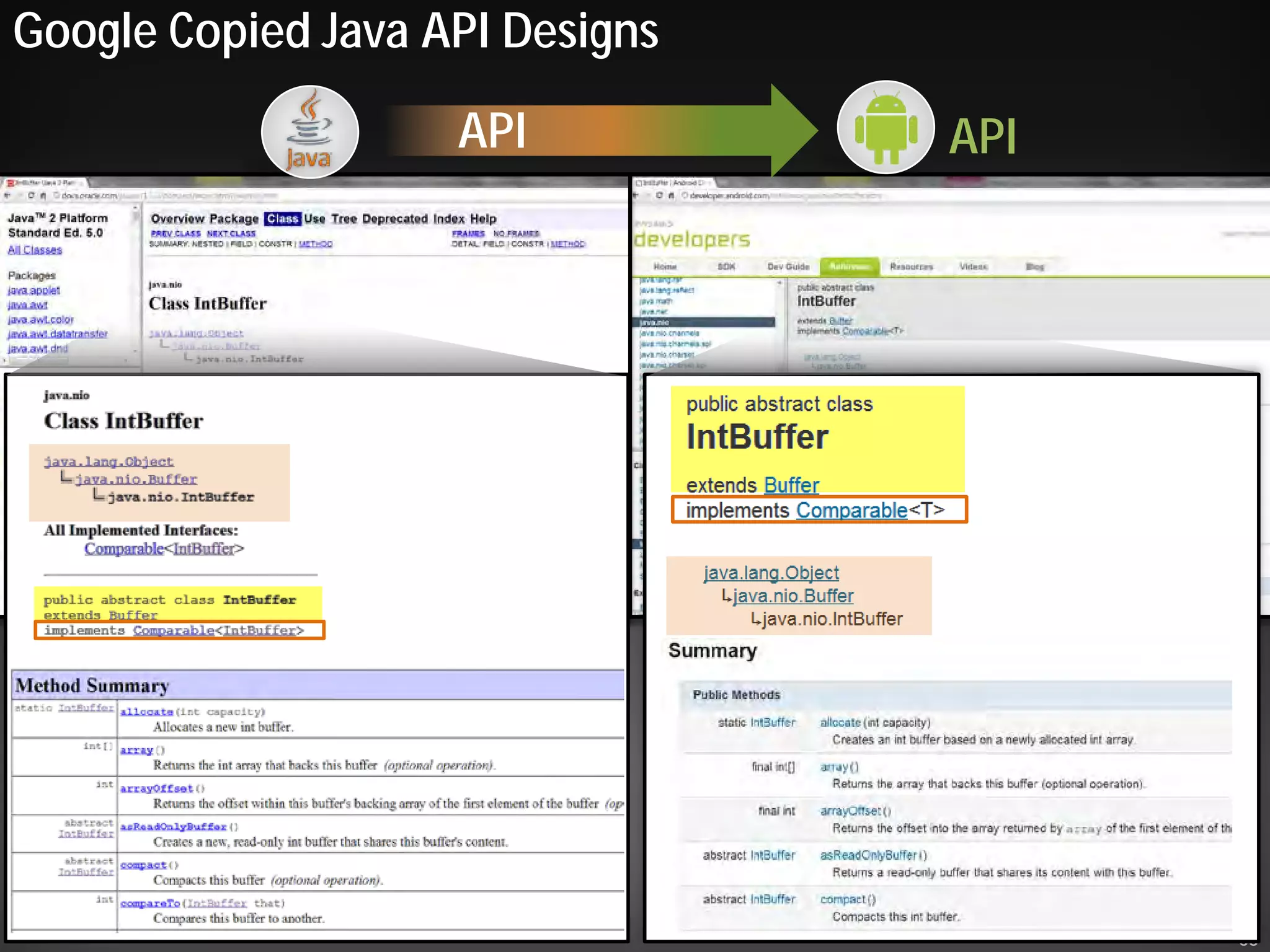Select the highlighted Class navigation tab
Image resolution: width=1270 pixels, height=952 pixels.
point(283,219)
